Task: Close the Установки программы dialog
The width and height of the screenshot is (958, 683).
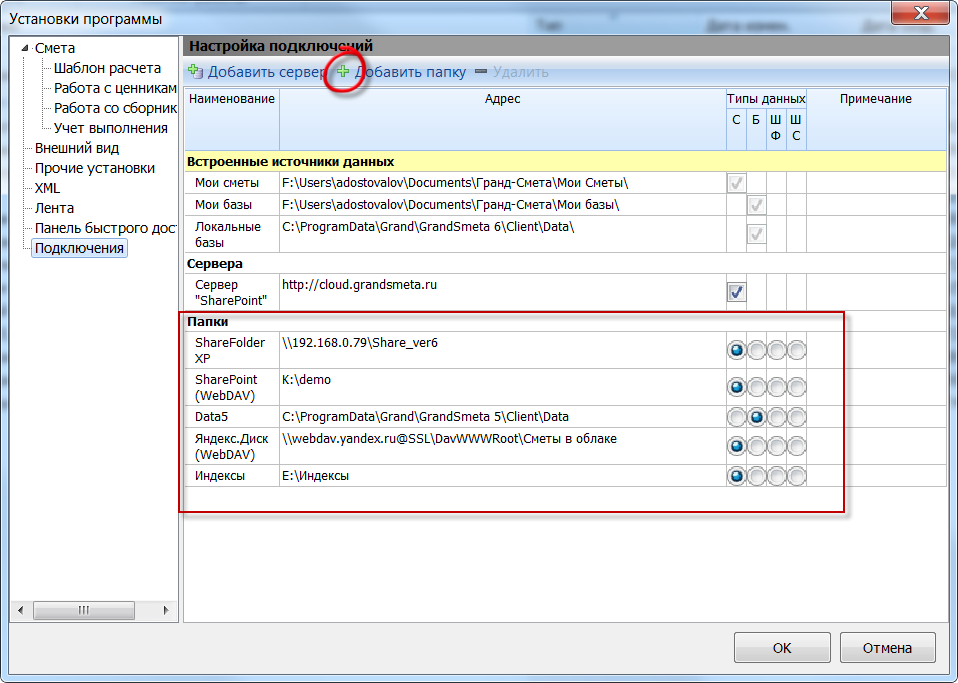Action: (921, 12)
